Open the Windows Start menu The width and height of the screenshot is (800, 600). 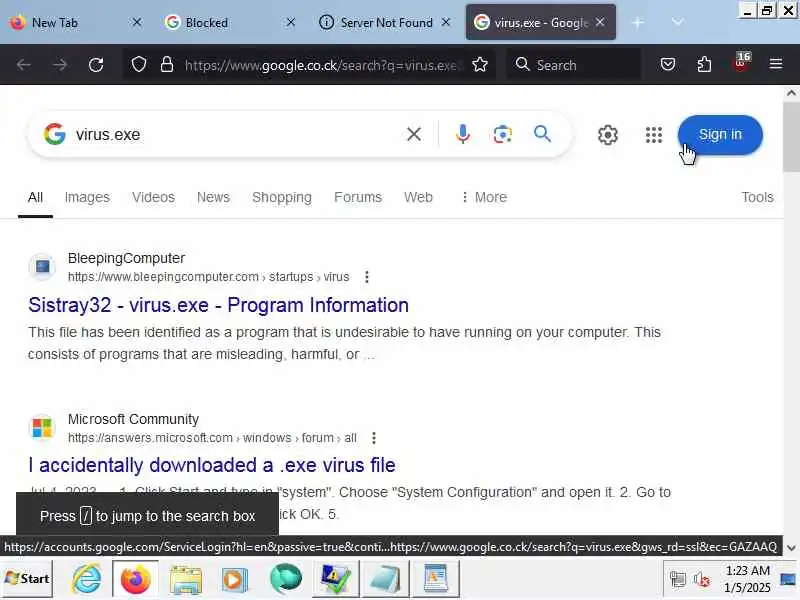[x=28, y=579]
